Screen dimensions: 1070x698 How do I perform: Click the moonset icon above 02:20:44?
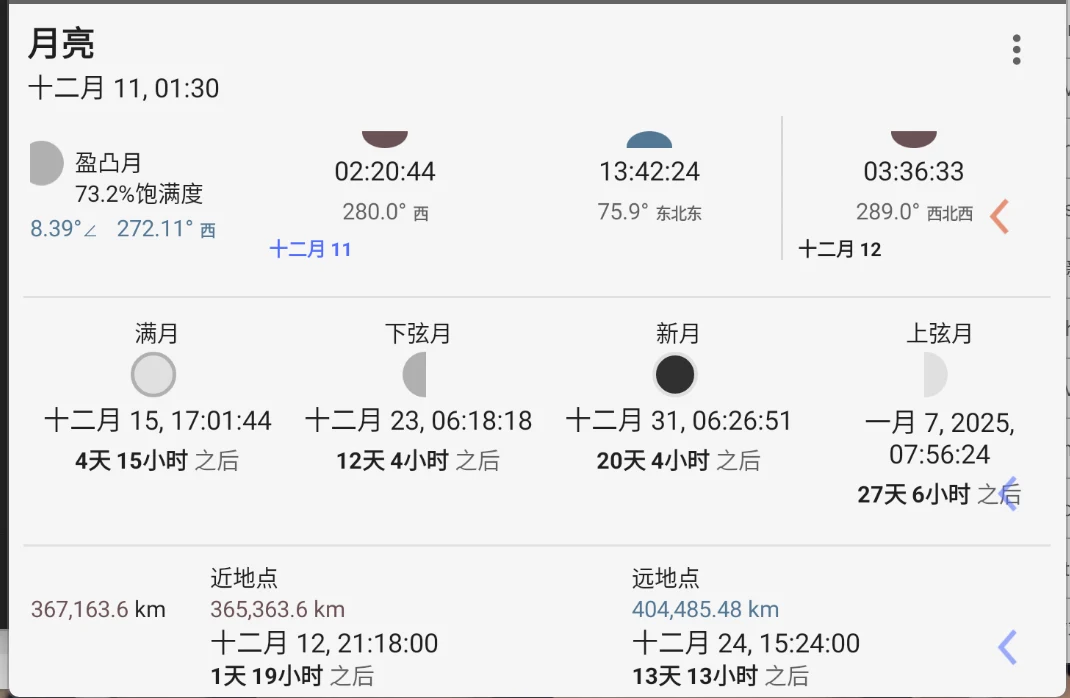coord(385,139)
